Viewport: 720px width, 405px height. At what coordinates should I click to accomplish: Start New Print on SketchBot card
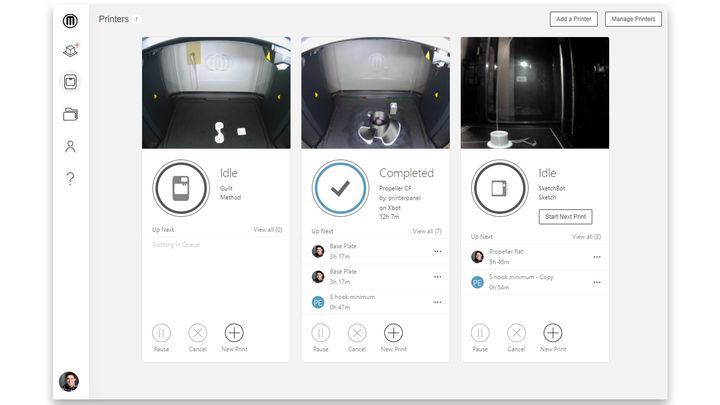552,333
